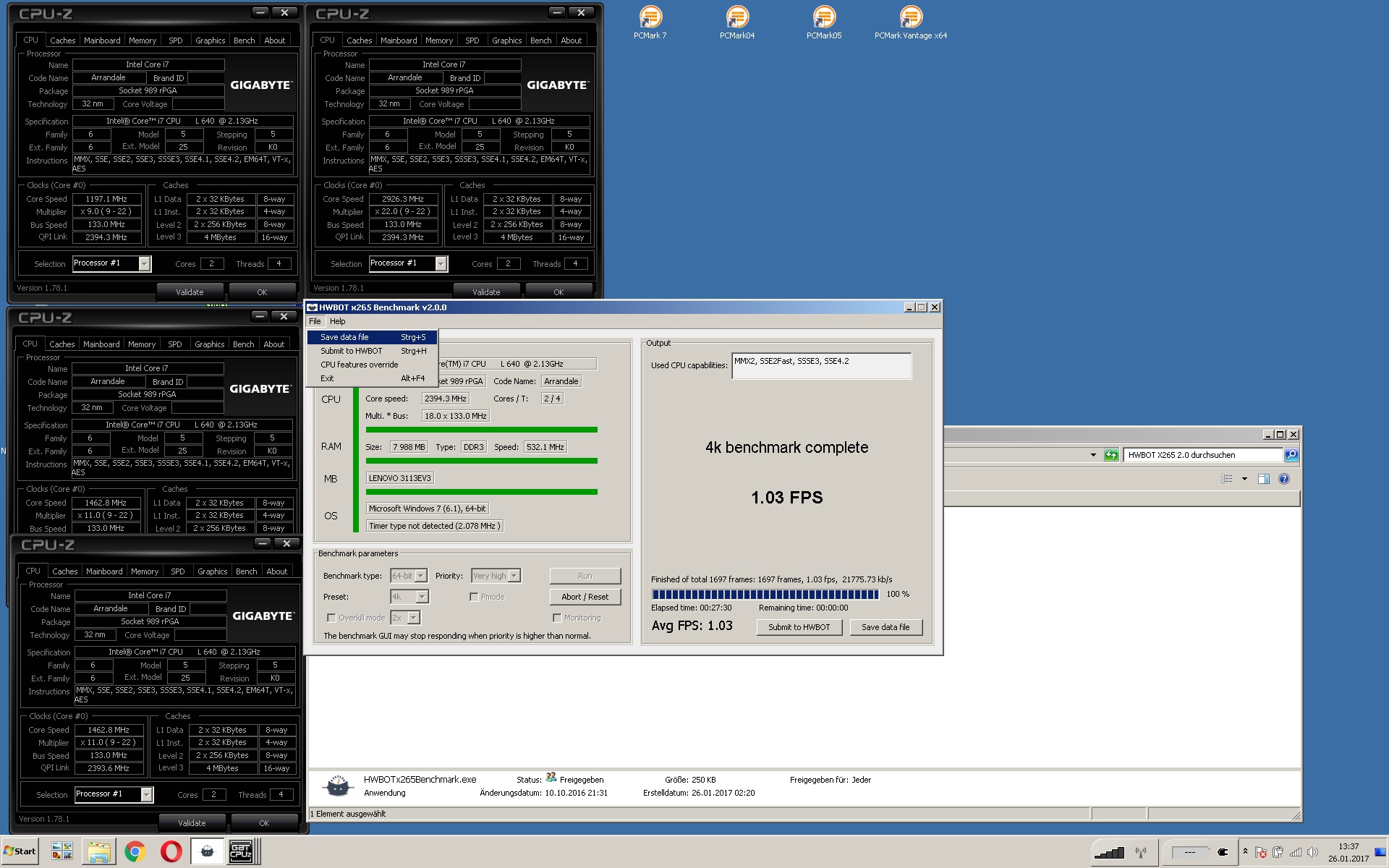Expand the Explorer address bar history dropdown
The image size is (1389, 868).
tap(1093, 455)
